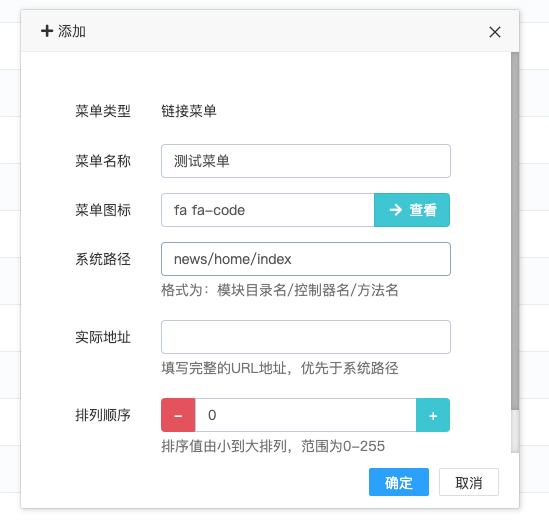Focus the 系统路径 field with news/home/index
549x520 pixels.
pyautogui.click(x=306, y=259)
